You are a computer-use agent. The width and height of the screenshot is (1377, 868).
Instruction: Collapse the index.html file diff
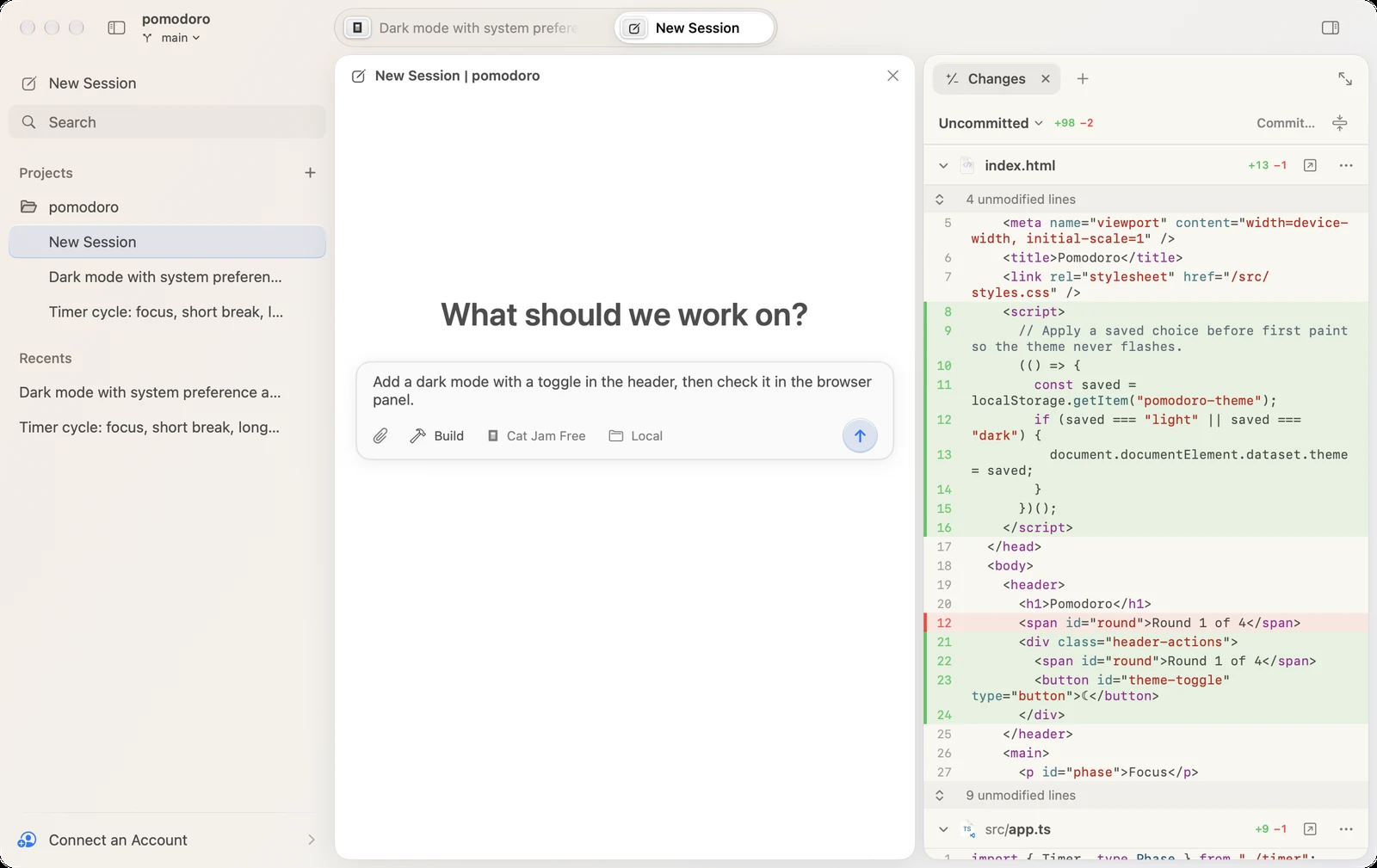point(943,165)
